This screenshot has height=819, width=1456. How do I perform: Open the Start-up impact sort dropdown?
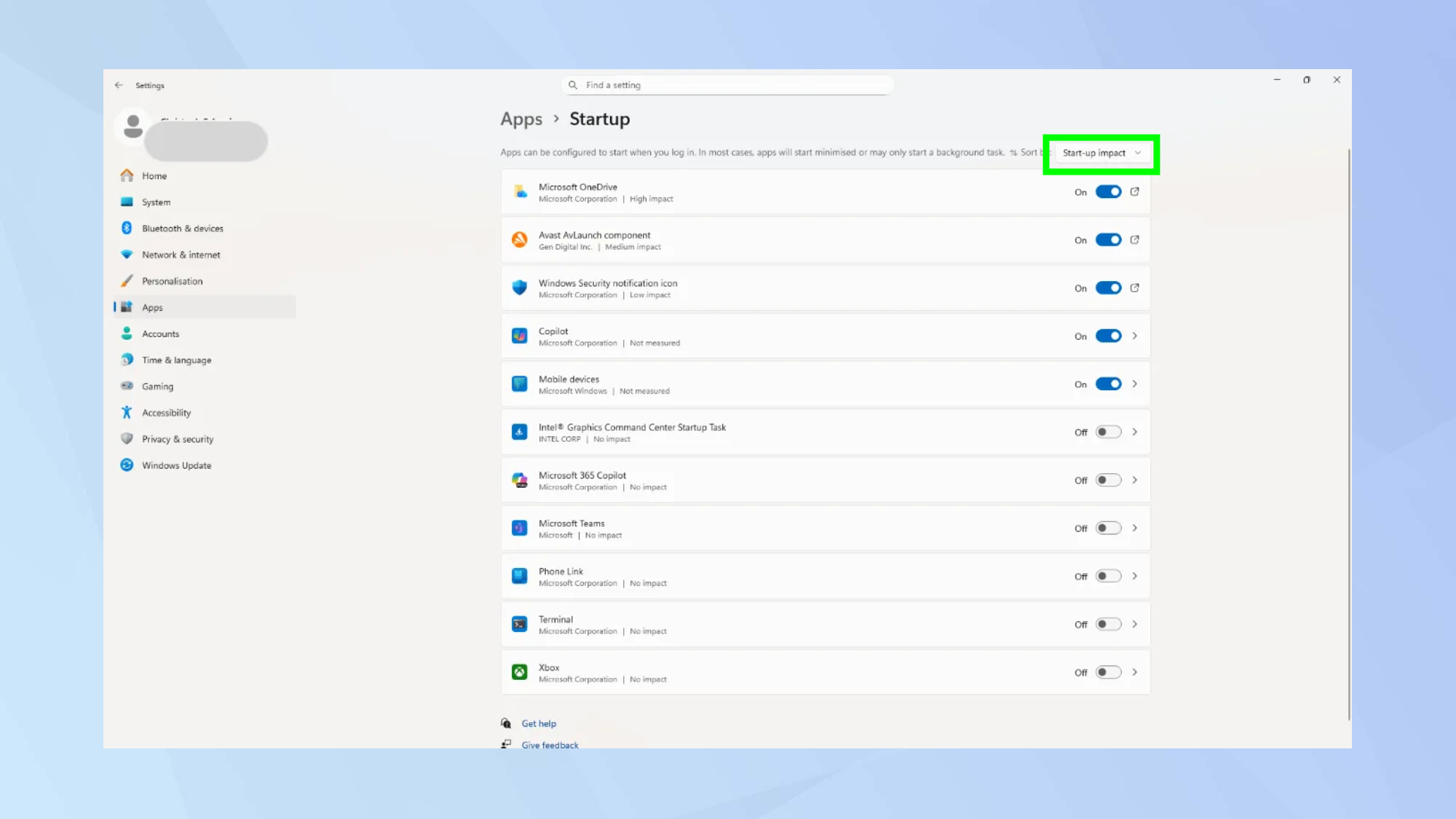click(x=1101, y=153)
